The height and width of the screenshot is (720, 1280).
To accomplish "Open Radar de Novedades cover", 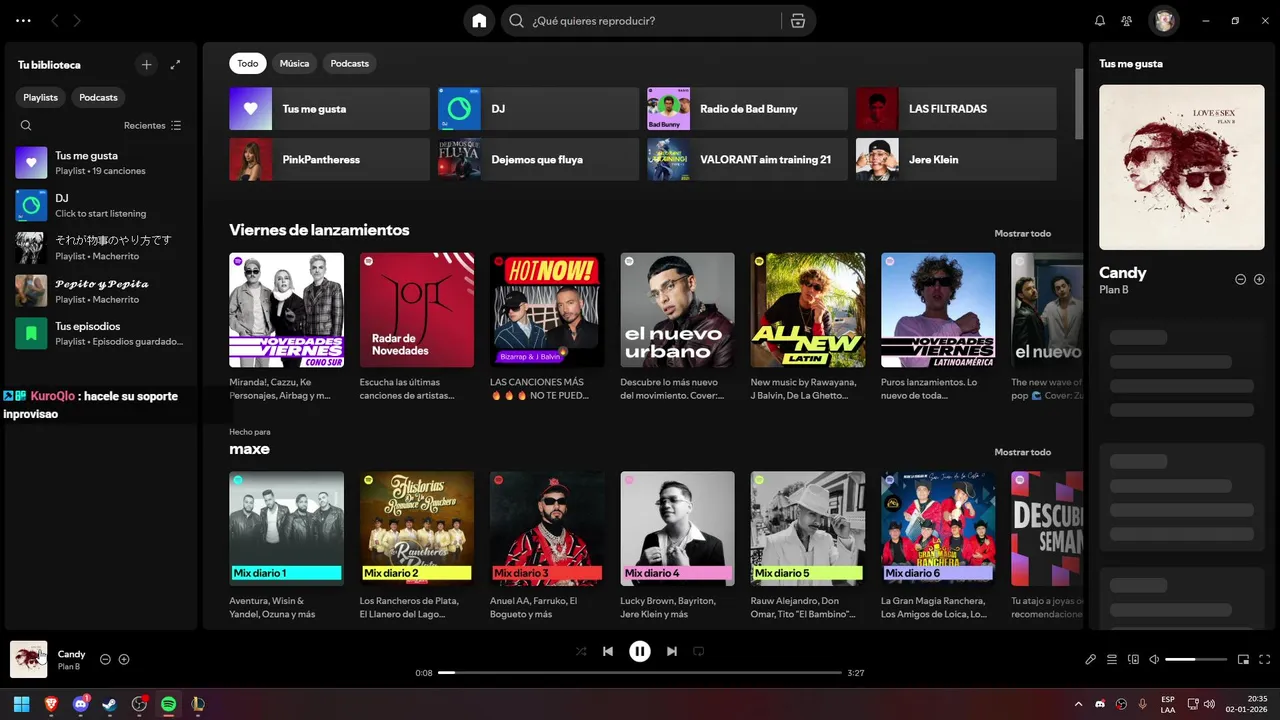I will click(417, 310).
